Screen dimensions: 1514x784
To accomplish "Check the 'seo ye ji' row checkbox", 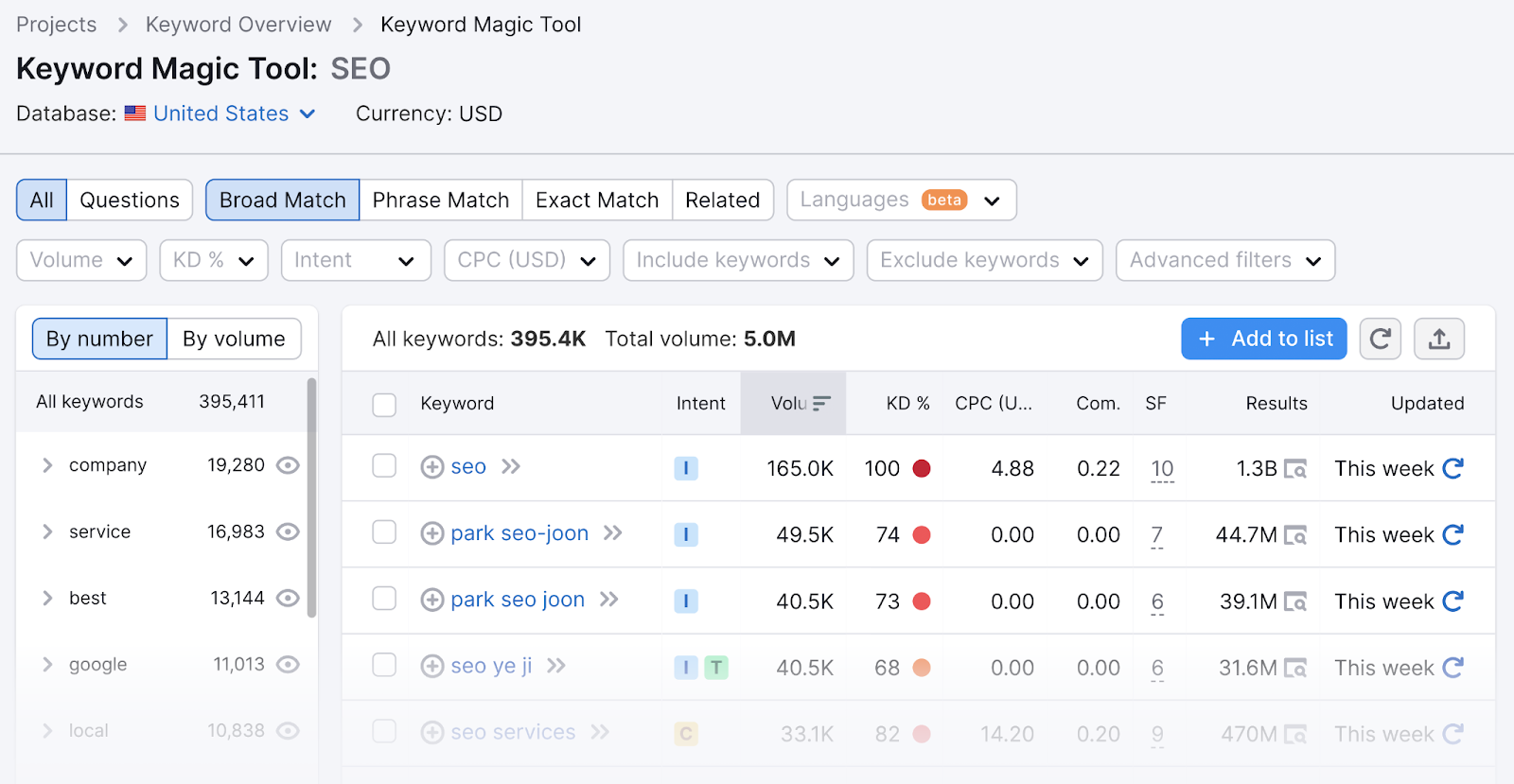I will tap(384, 664).
